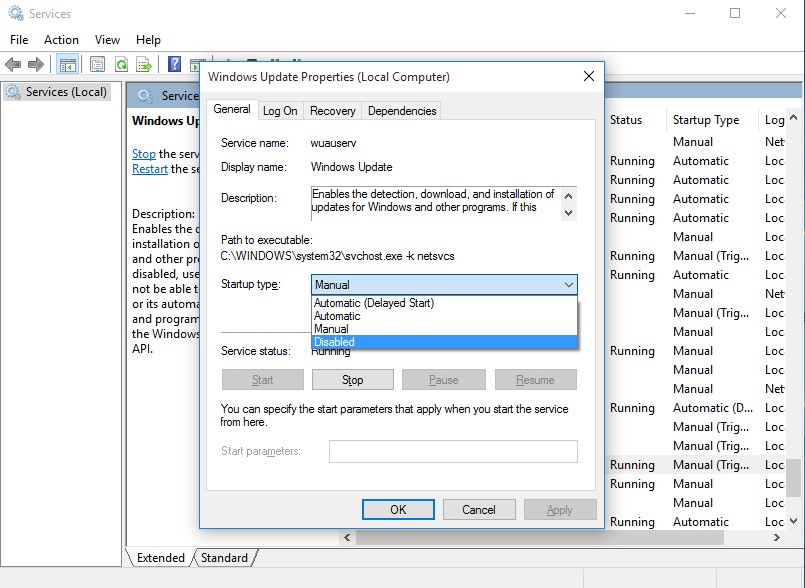805x588 pixels.
Task: Click the Cancel button
Action: [479, 509]
